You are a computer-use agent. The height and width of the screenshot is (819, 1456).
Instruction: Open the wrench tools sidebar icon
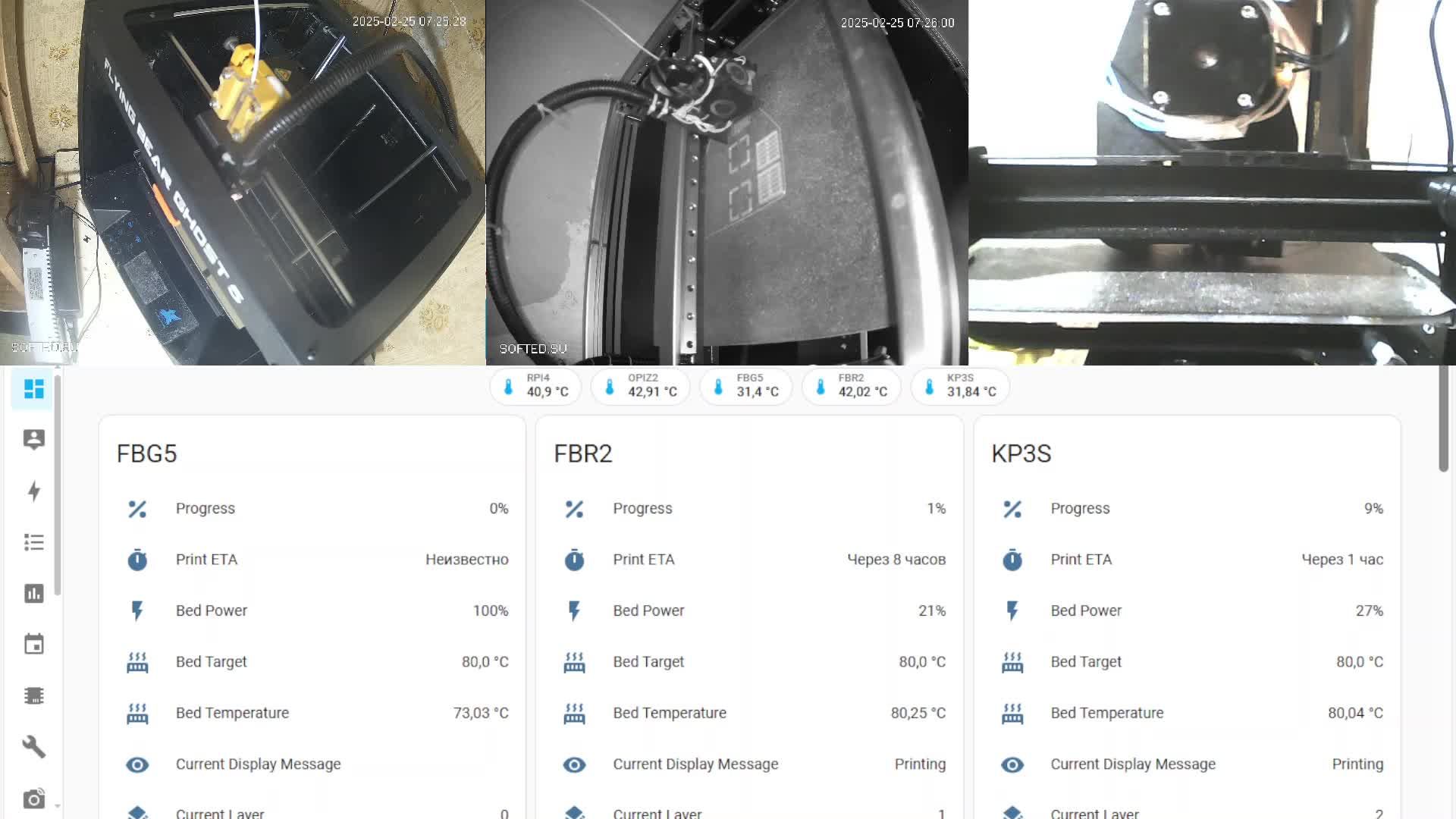pos(34,747)
